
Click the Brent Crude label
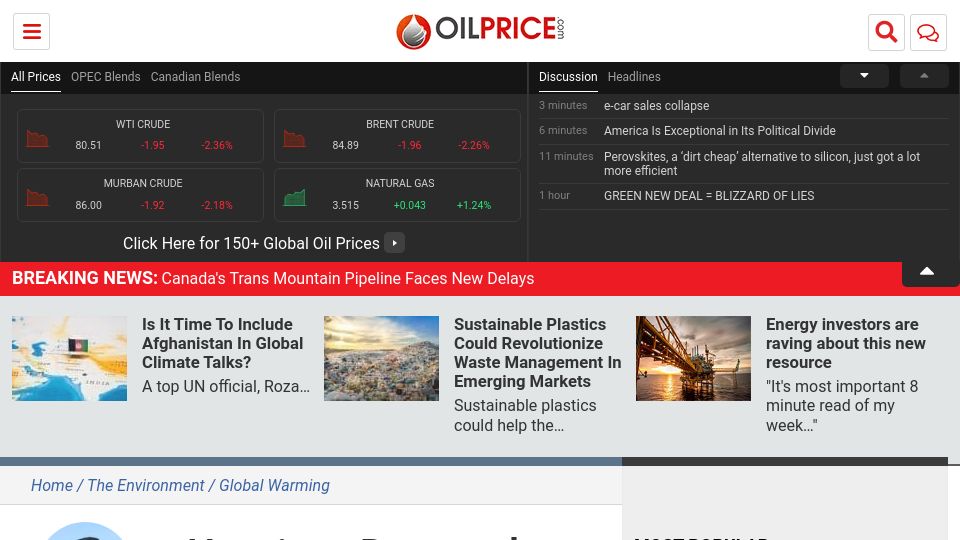click(x=400, y=124)
